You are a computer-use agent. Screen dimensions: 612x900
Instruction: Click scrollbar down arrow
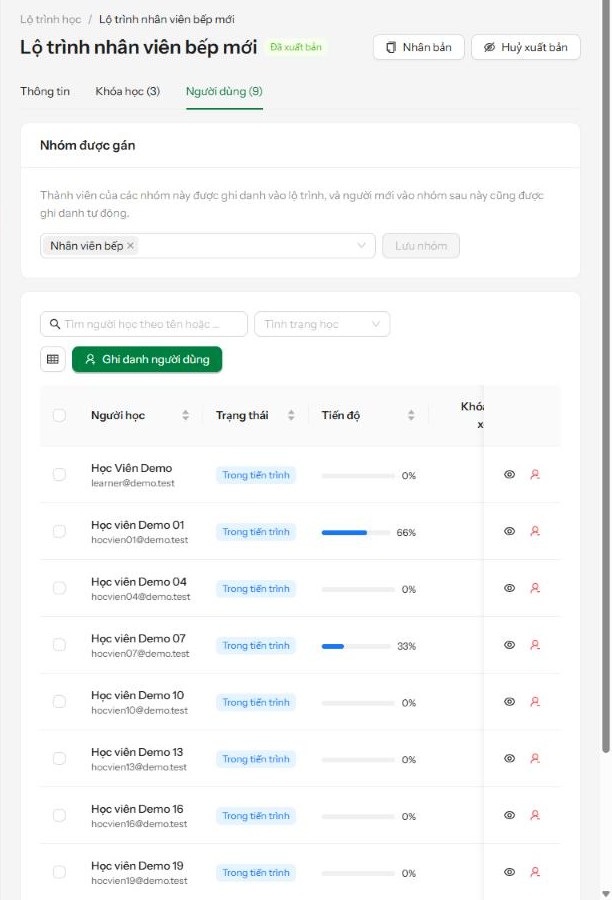606,894
